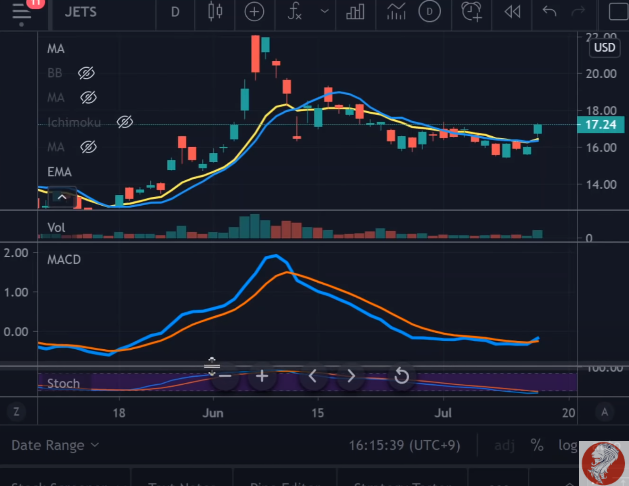Click the tallest red candle near 22
The width and height of the screenshot is (629, 486).
[256, 54]
